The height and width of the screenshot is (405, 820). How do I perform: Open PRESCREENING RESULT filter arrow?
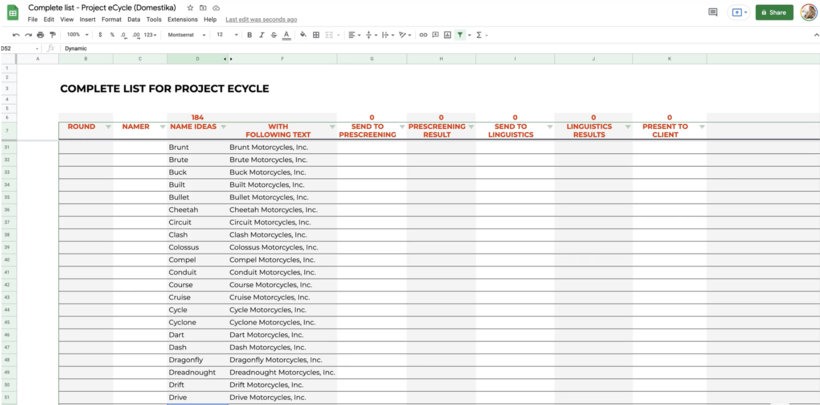click(471, 127)
